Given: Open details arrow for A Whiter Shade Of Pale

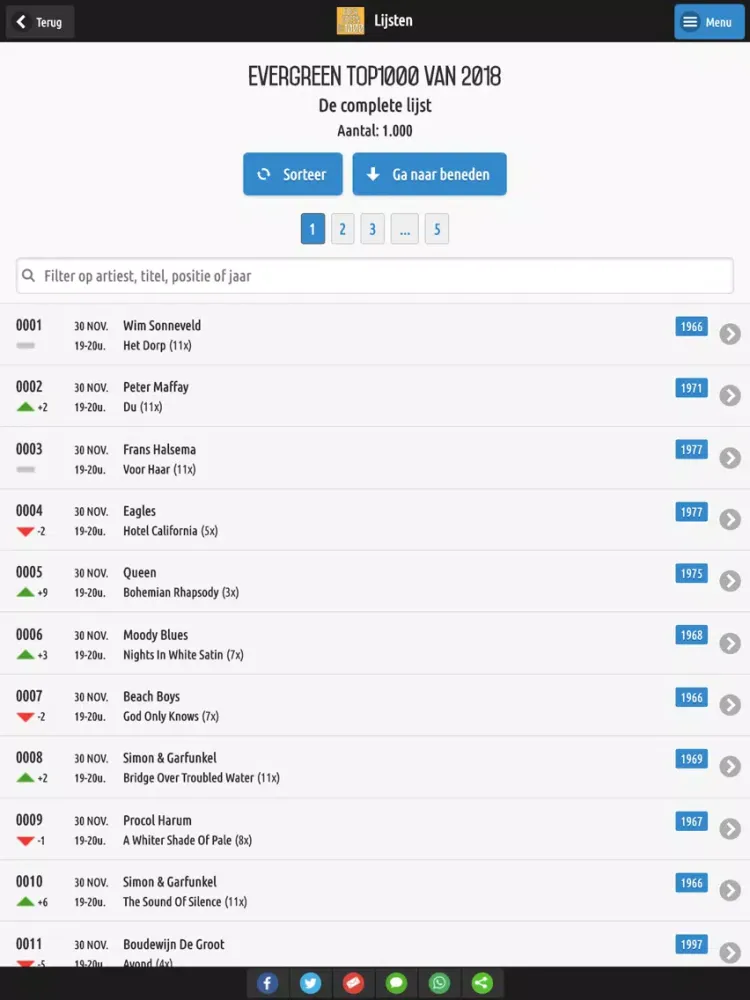Looking at the screenshot, I should (x=730, y=828).
